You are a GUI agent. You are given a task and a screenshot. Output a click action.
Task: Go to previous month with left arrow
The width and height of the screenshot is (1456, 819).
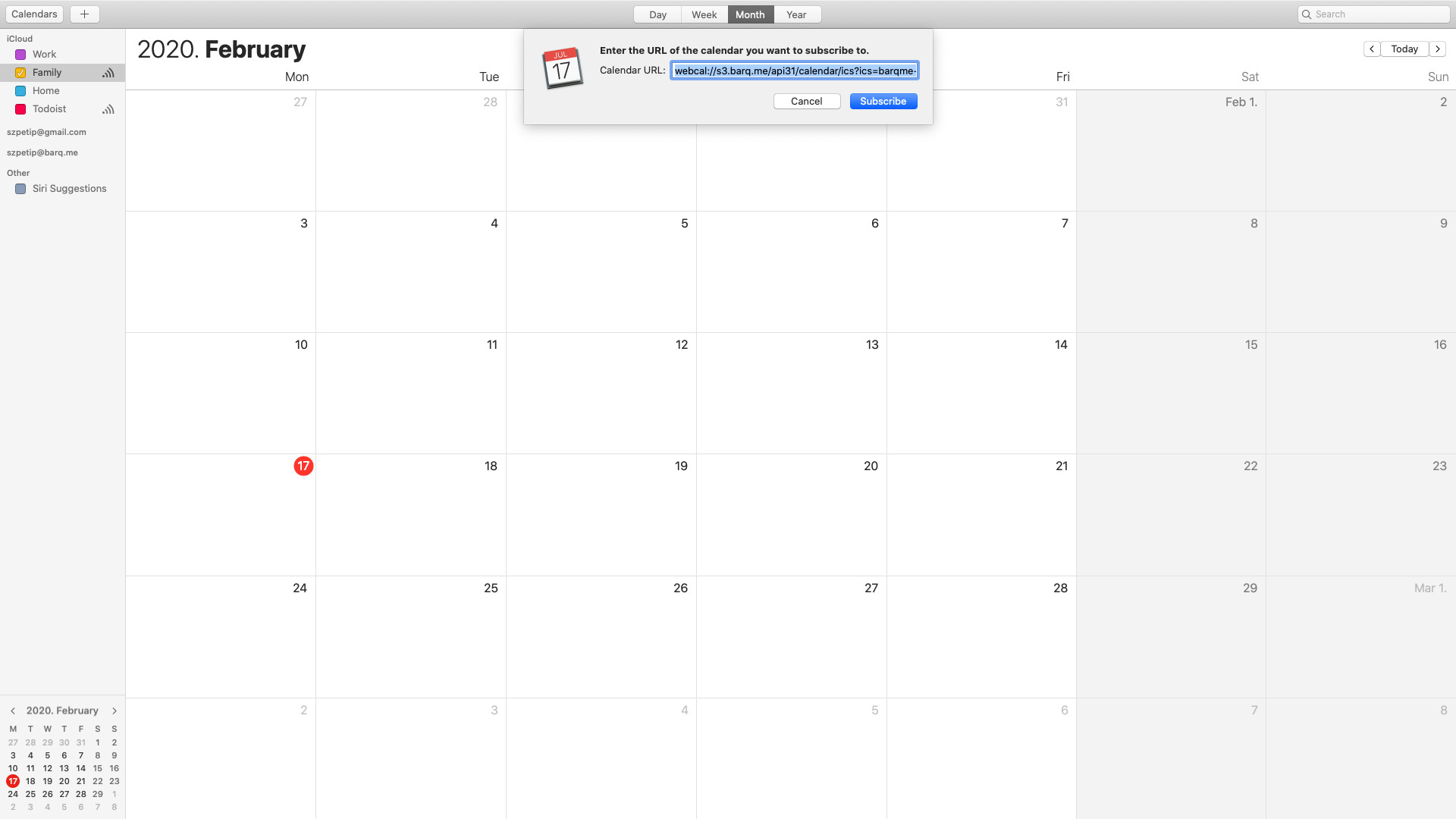(x=1372, y=49)
